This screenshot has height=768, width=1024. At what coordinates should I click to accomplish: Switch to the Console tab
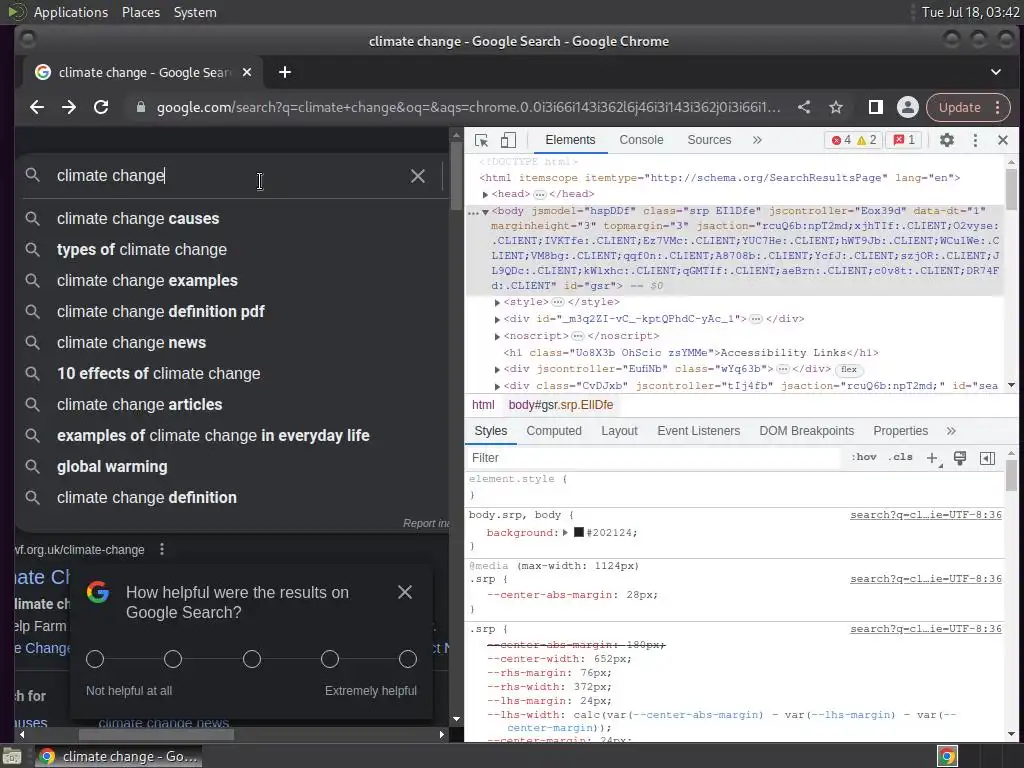[641, 140]
